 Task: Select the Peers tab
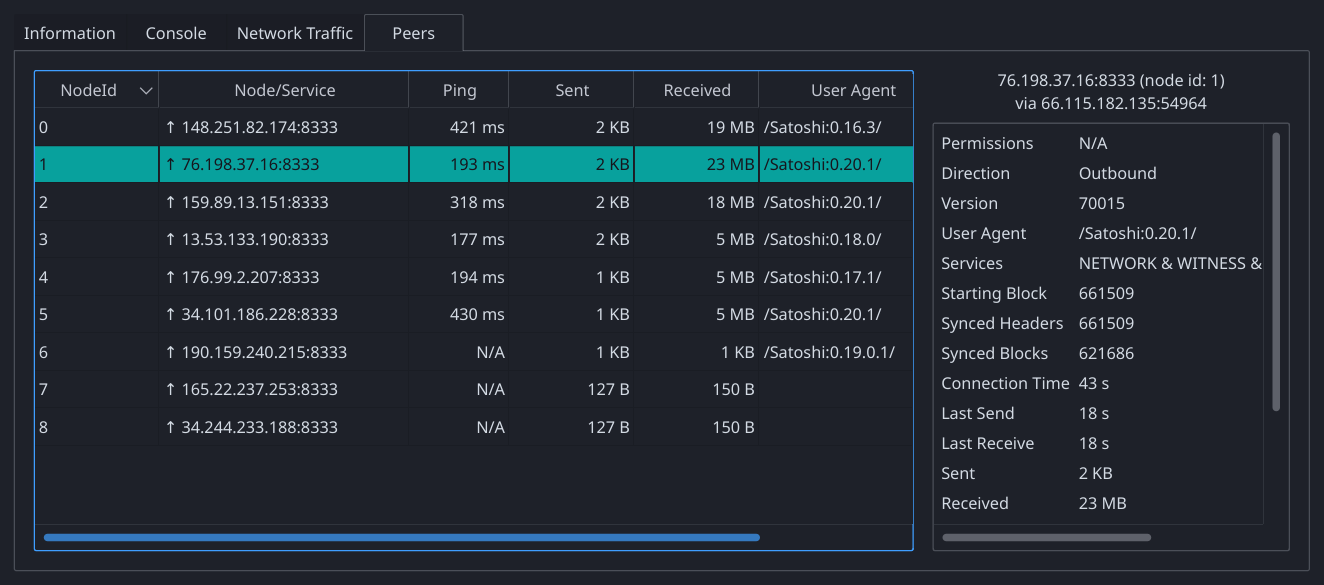tap(413, 33)
